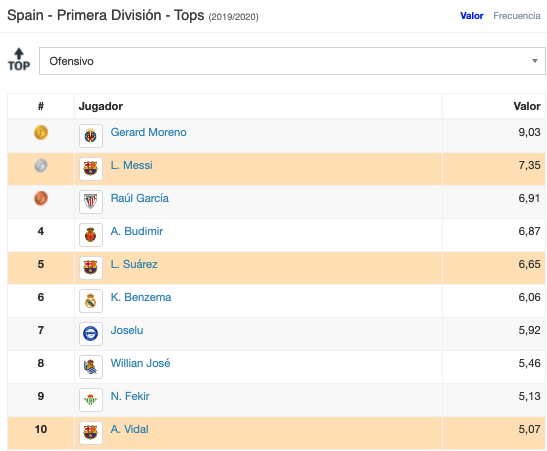
Task: Open the Ofensivo category dropdown
Action: click(x=292, y=61)
